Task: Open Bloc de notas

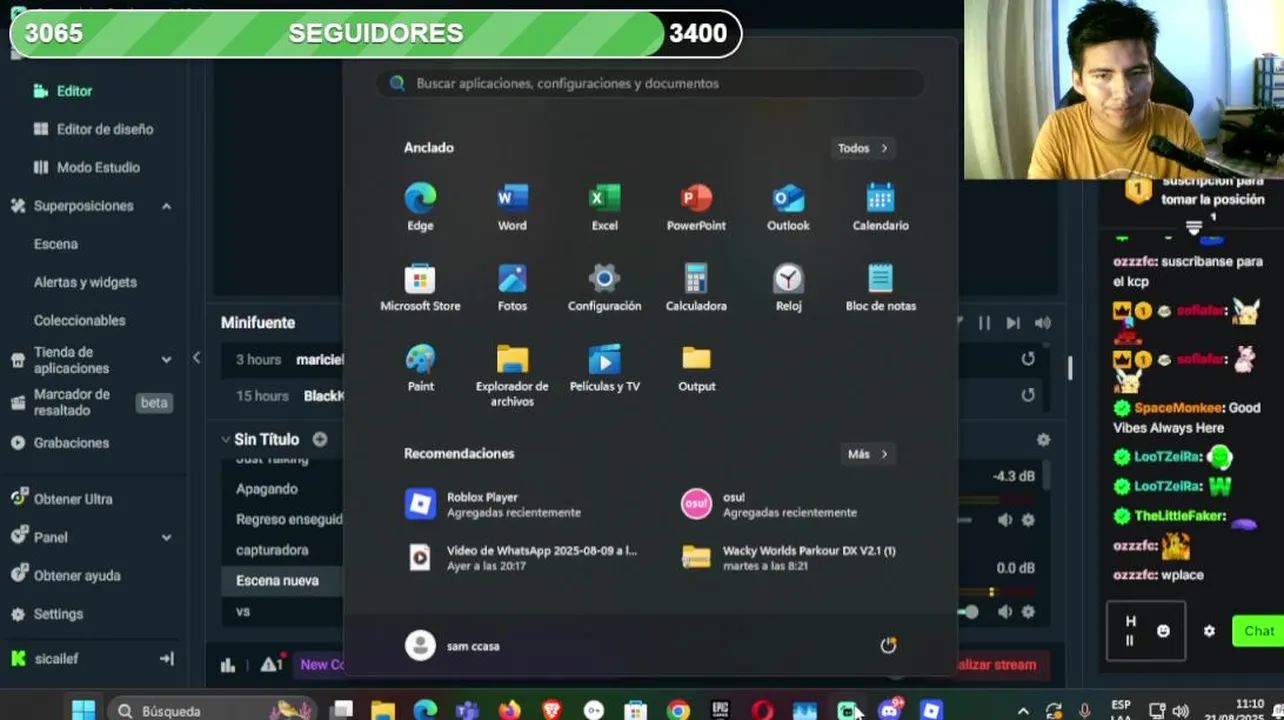Action: pyautogui.click(x=880, y=288)
